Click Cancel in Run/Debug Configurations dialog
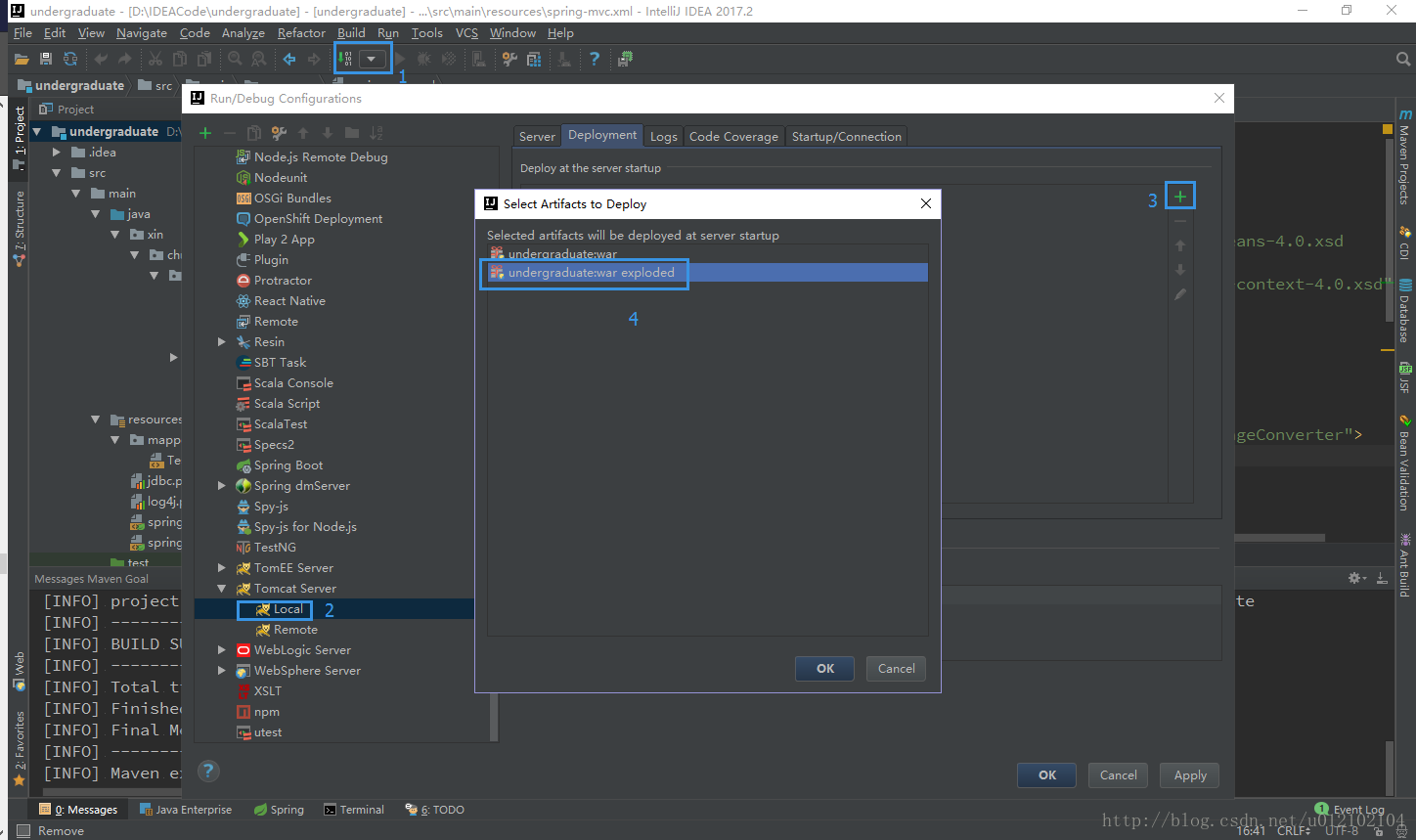Viewport: 1416px width, 840px height. (1119, 775)
